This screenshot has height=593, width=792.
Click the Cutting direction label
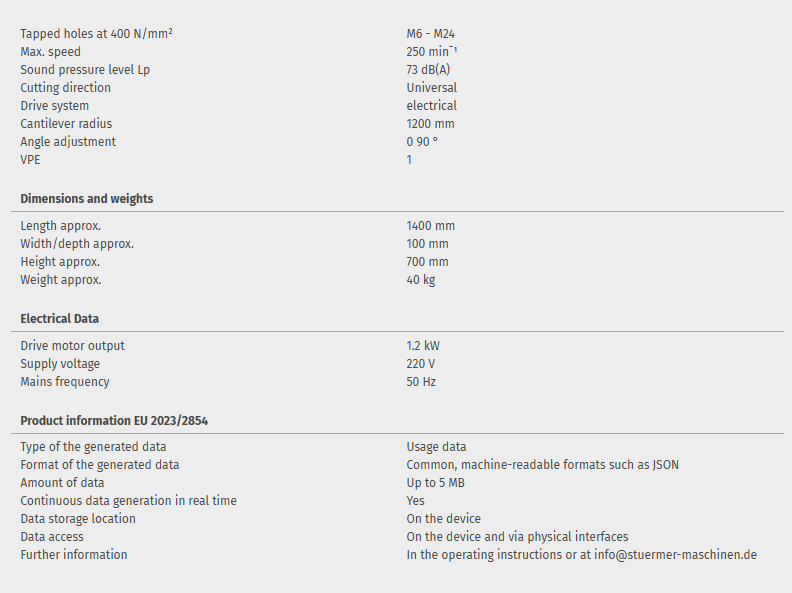tap(66, 88)
